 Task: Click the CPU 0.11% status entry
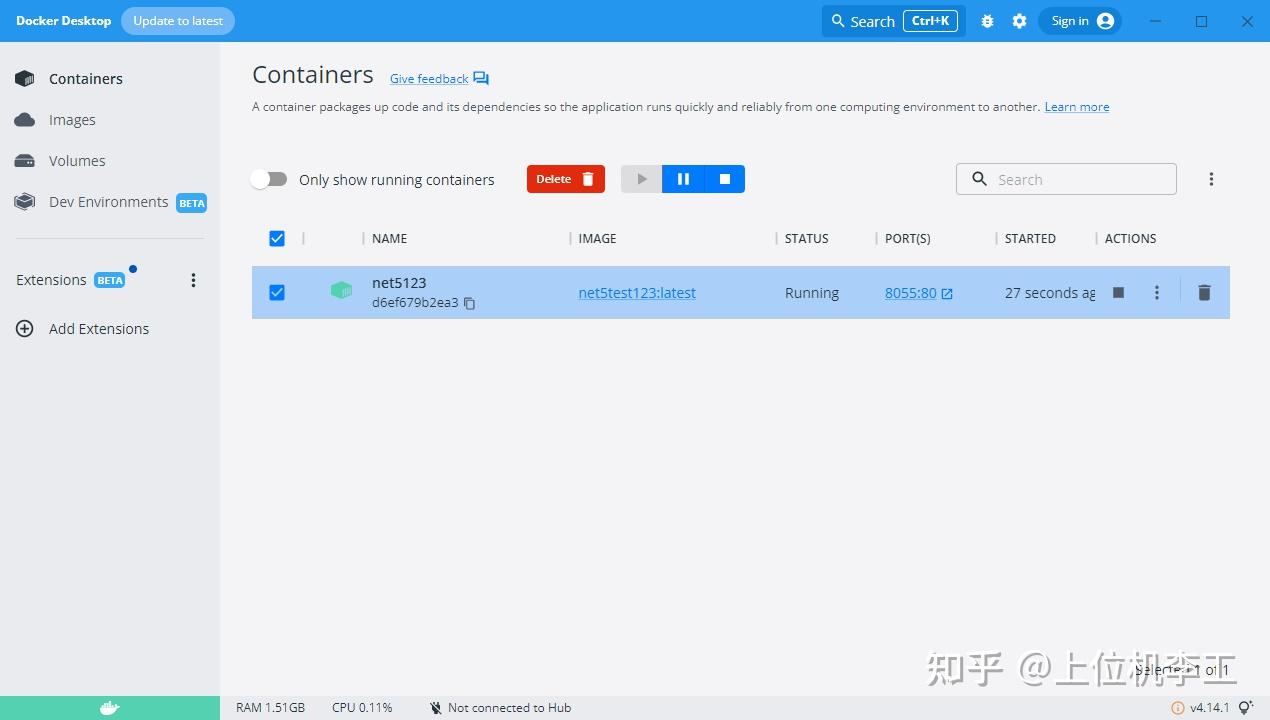pyautogui.click(x=362, y=708)
